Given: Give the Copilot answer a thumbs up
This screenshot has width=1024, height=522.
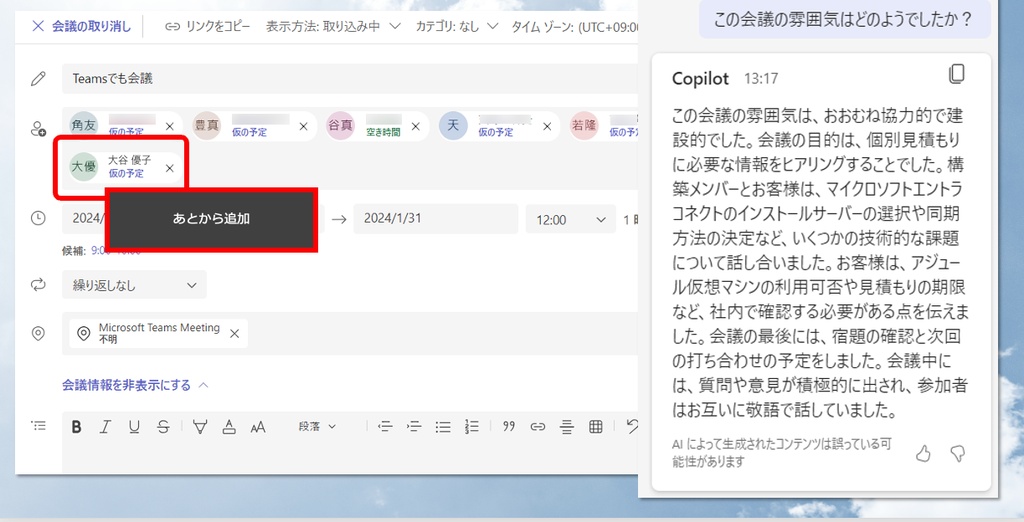Looking at the screenshot, I should [x=923, y=453].
